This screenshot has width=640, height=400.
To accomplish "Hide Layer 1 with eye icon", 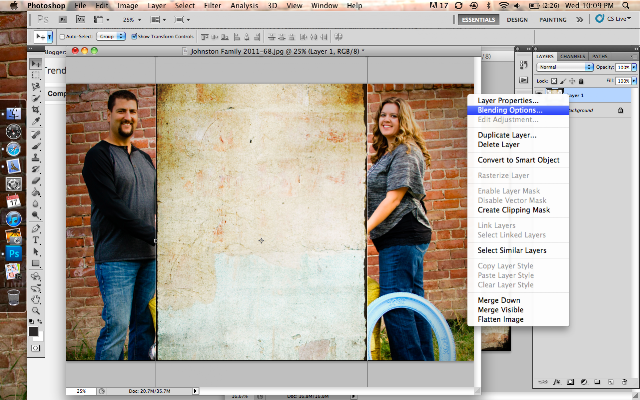I will pyautogui.click(x=539, y=95).
